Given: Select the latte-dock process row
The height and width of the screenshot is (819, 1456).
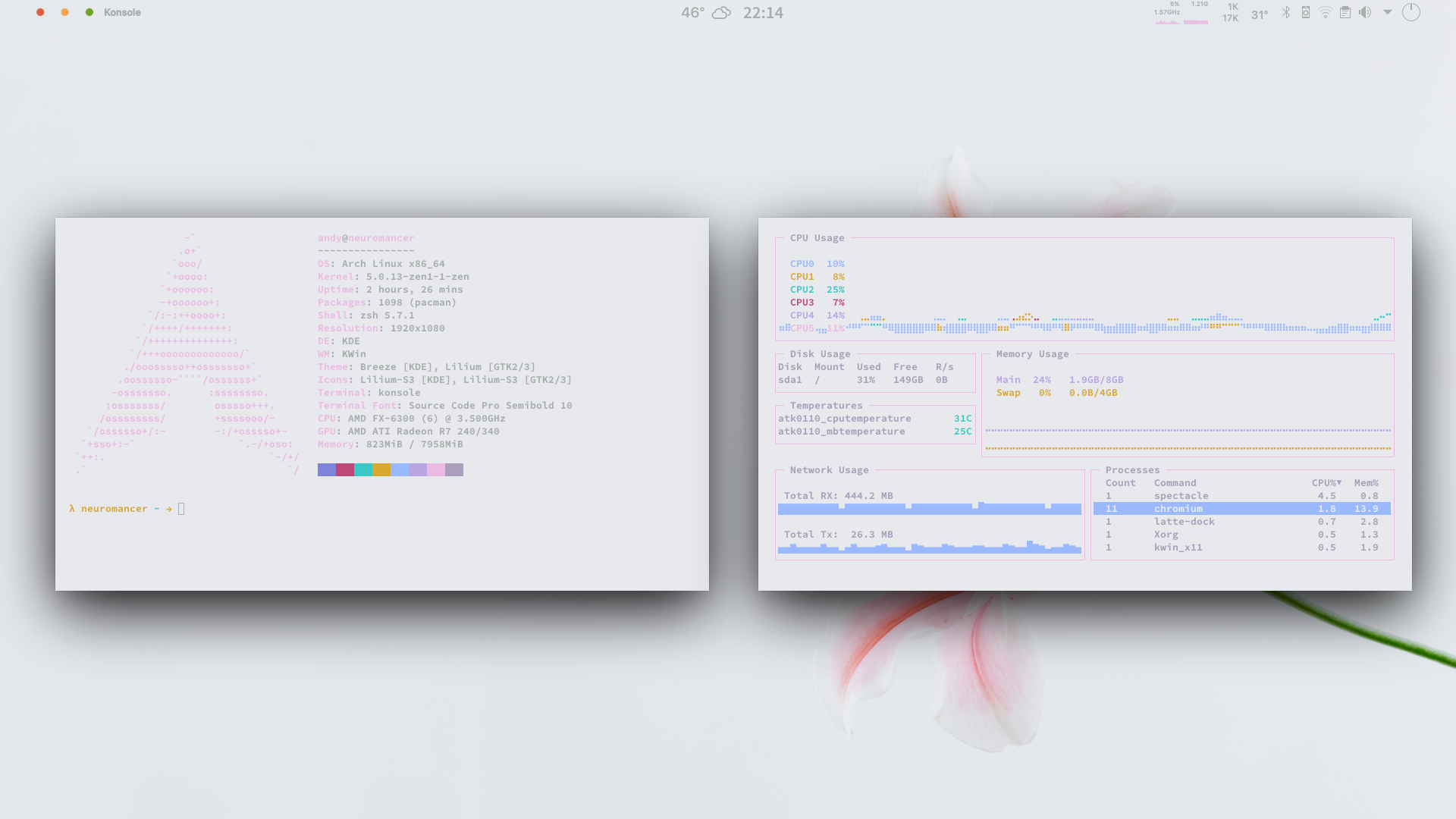Looking at the screenshot, I should point(1242,522).
